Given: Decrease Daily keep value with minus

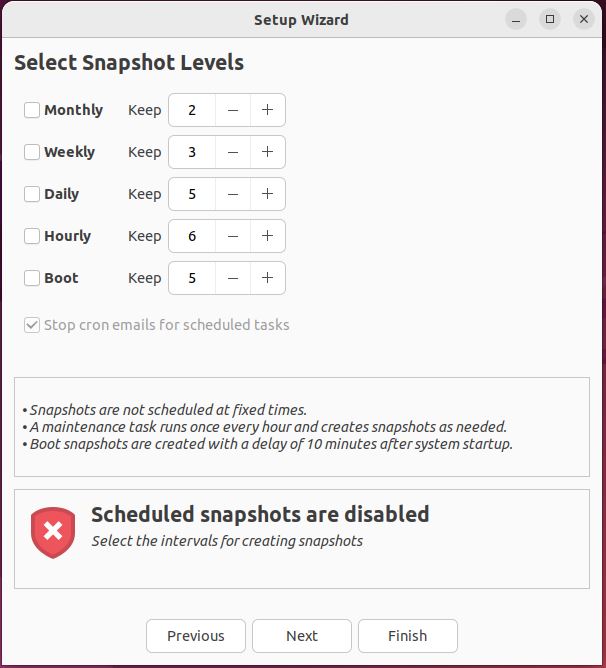Looking at the screenshot, I should [x=233, y=194].
